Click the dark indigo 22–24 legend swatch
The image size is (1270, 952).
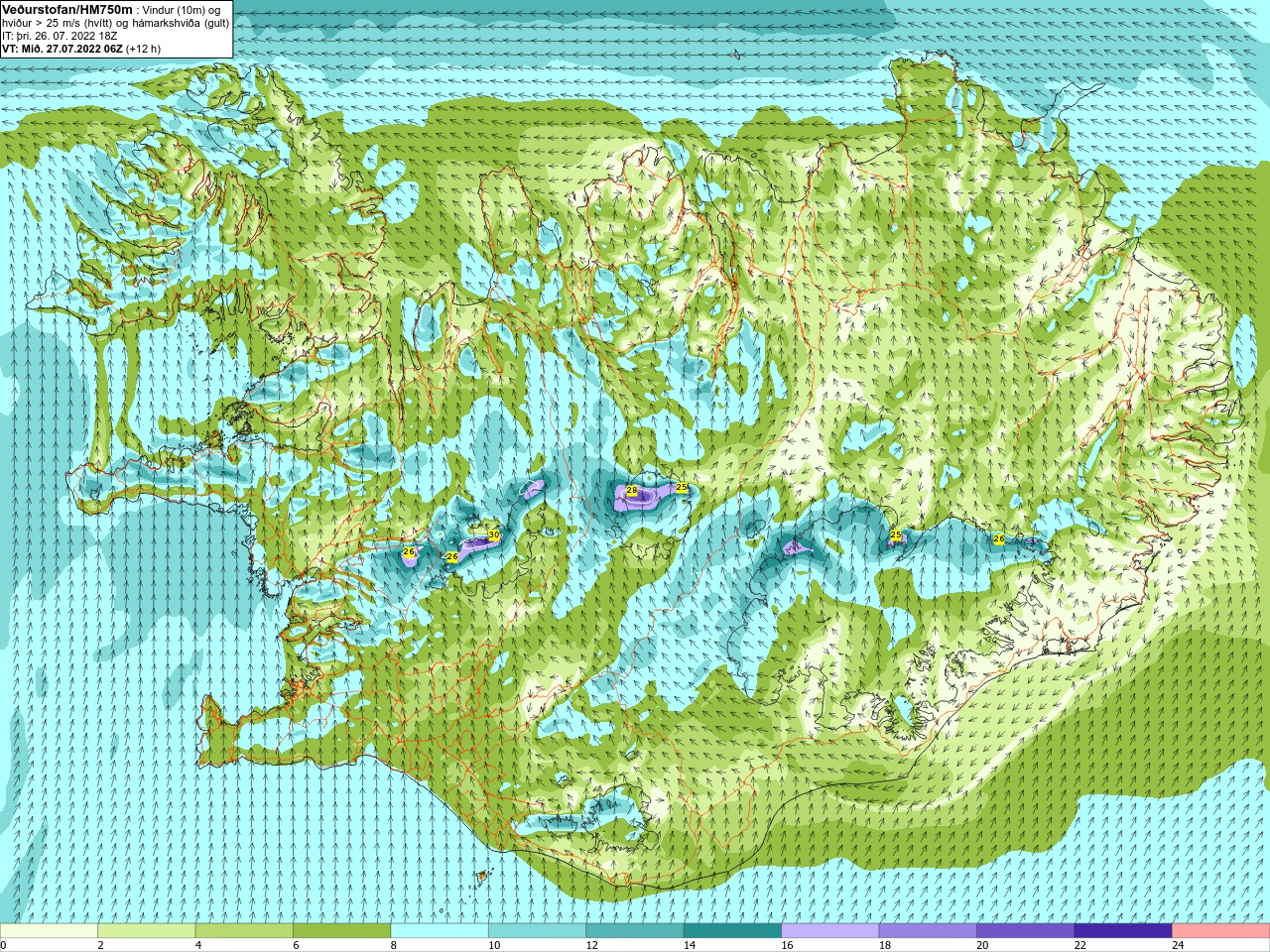(x=1124, y=931)
